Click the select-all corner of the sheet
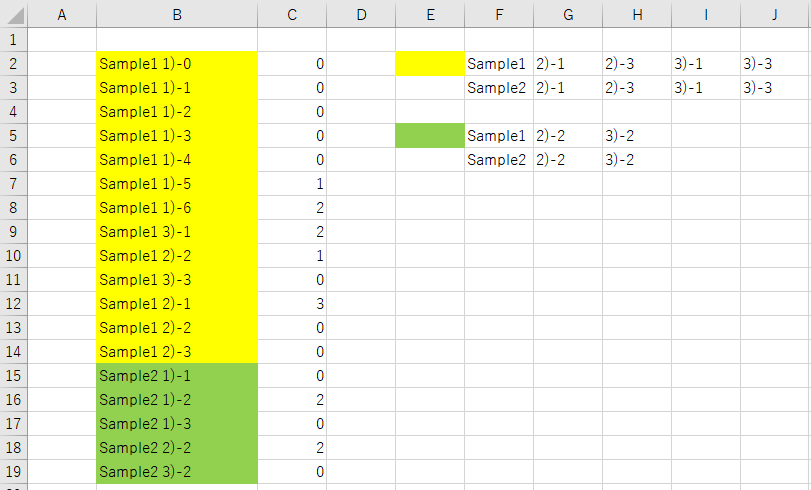 point(13,14)
